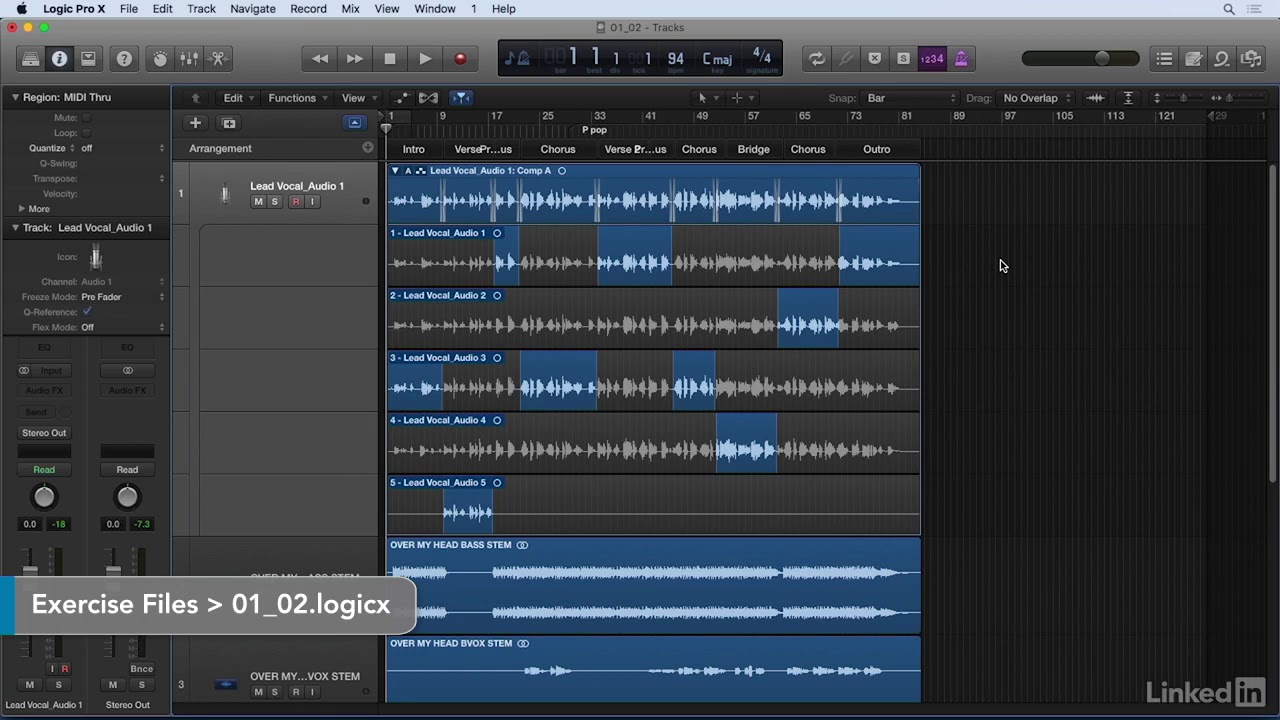Image resolution: width=1280 pixels, height=720 pixels.
Task: Open the Loop Browser icon
Action: point(1222,59)
